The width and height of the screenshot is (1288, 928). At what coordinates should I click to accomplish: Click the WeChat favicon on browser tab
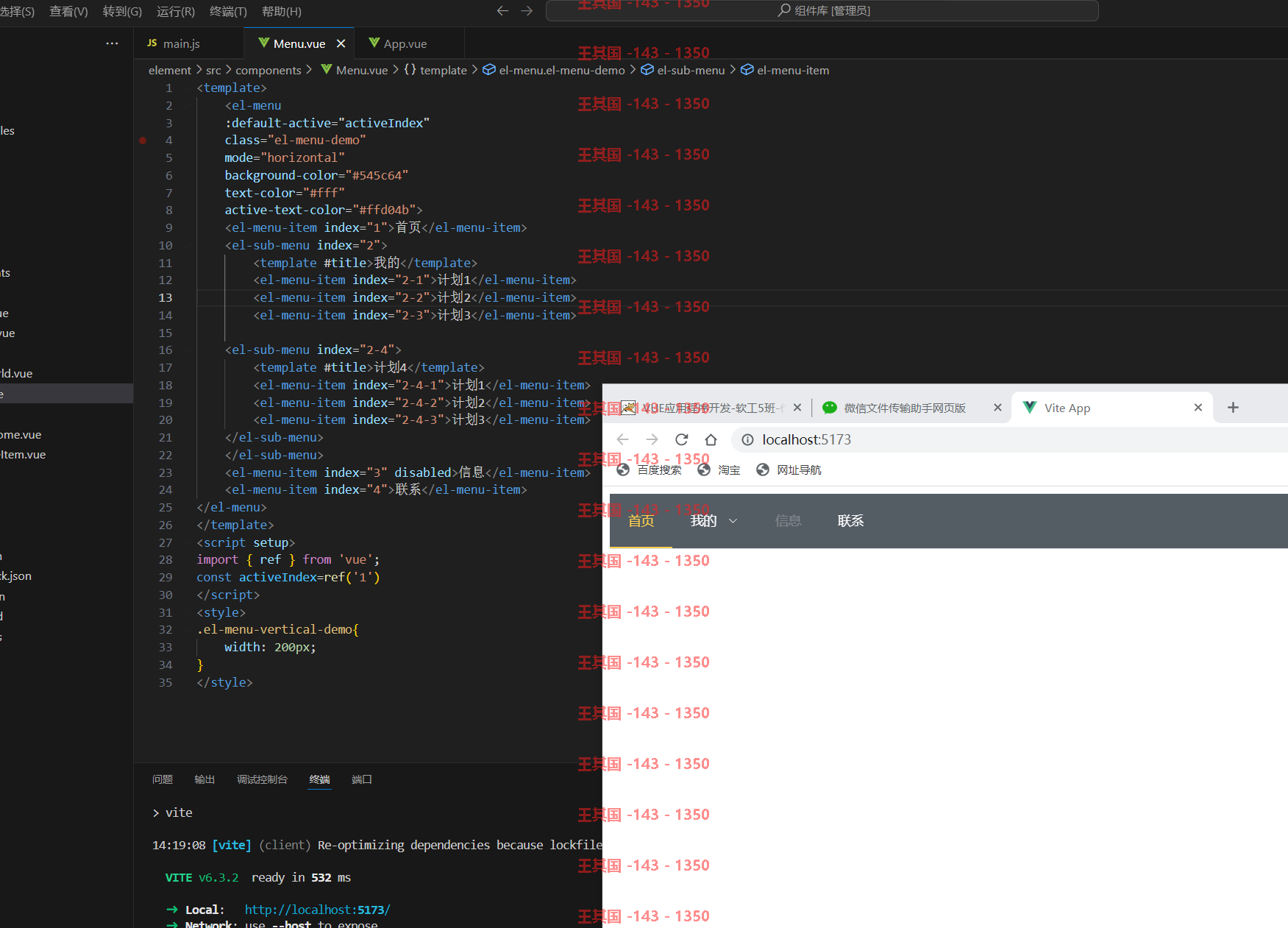pyautogui.click(x=830, y=407)
